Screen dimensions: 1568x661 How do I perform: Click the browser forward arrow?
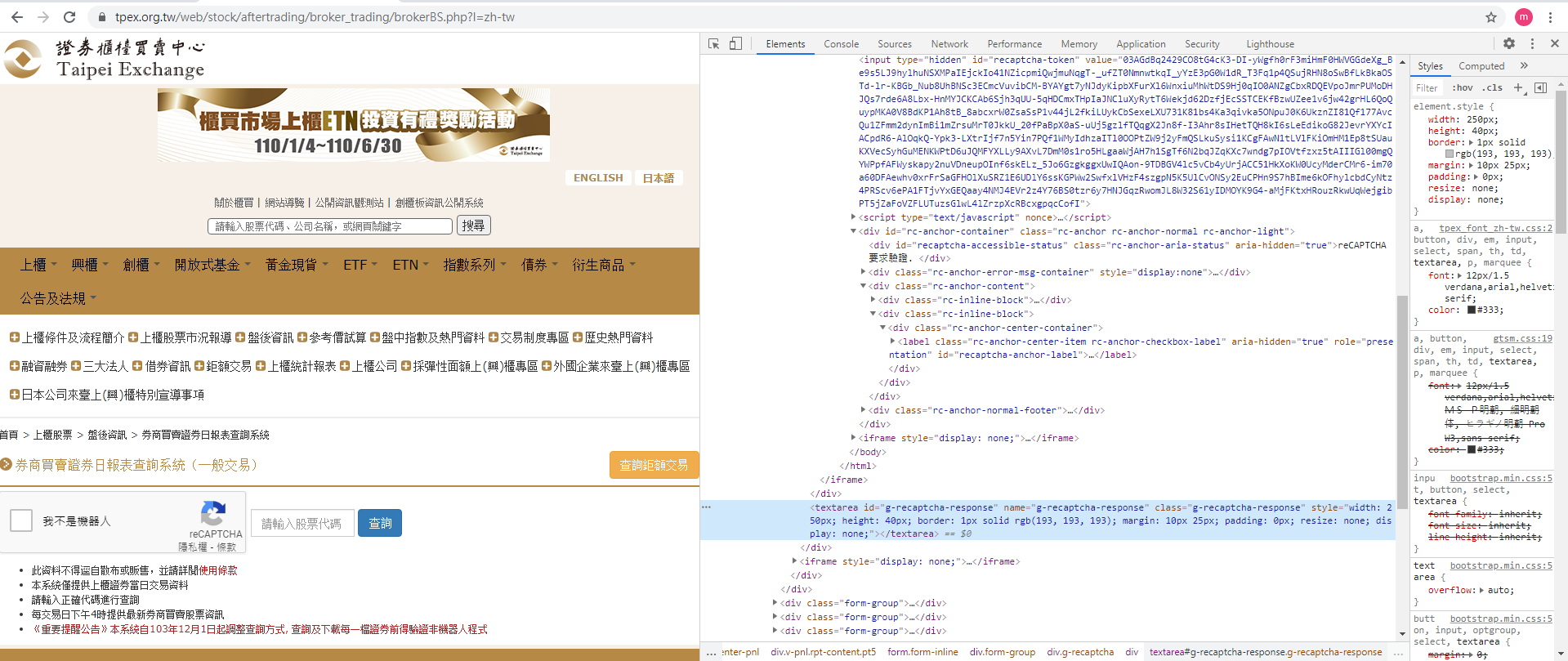[x=43, y=17]
